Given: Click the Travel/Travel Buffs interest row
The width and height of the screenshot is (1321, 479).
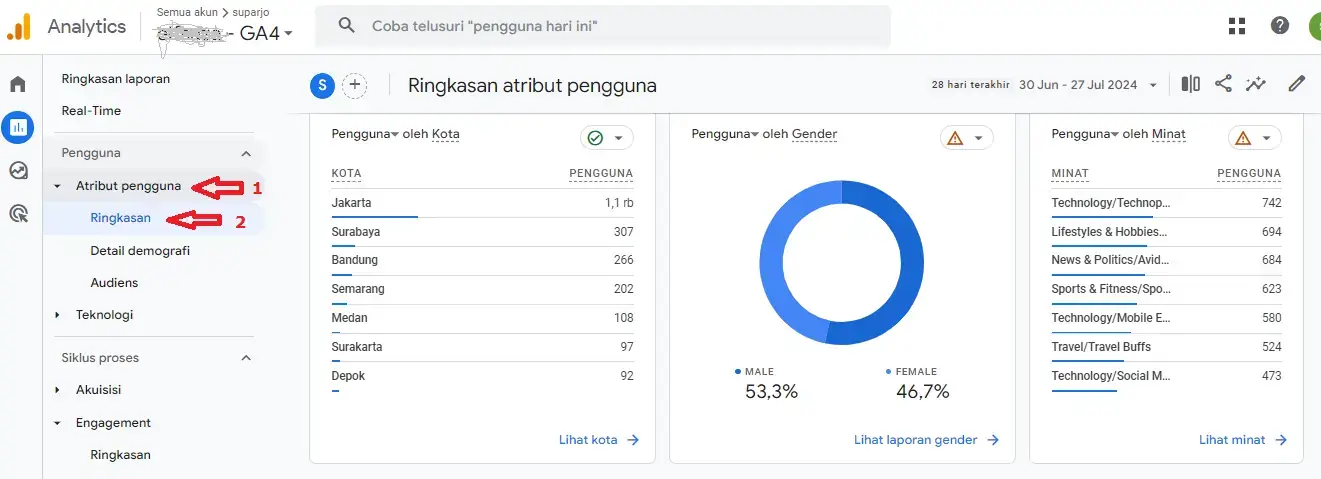Looking at the screenshot, I should 1166,347.
